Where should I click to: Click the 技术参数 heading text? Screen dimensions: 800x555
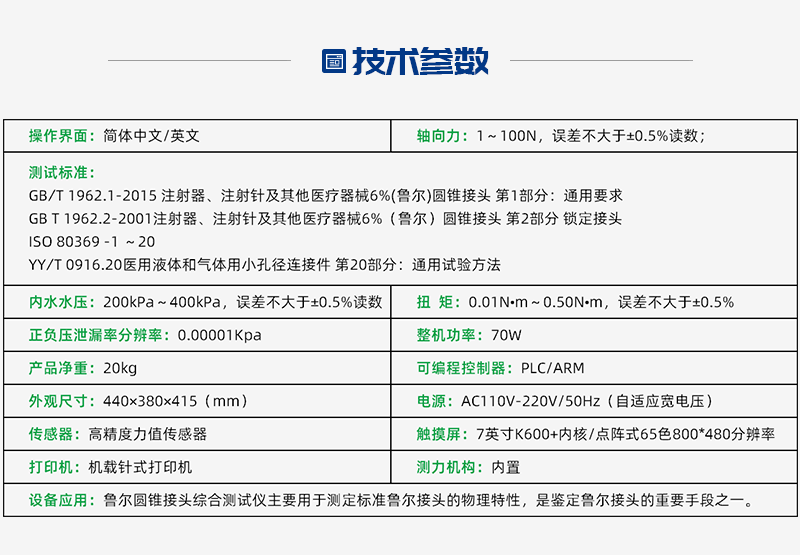[x=420, y=61]
